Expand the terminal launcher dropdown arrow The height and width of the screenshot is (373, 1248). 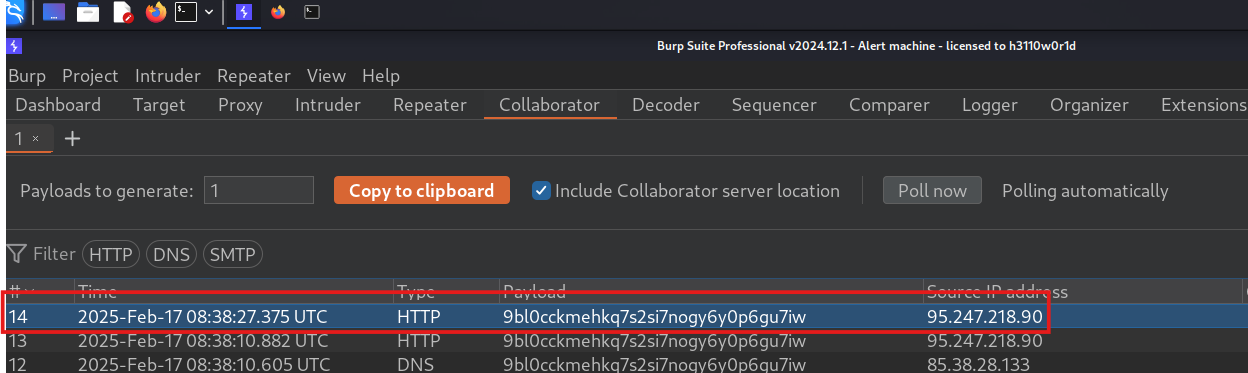pos(208,12)
